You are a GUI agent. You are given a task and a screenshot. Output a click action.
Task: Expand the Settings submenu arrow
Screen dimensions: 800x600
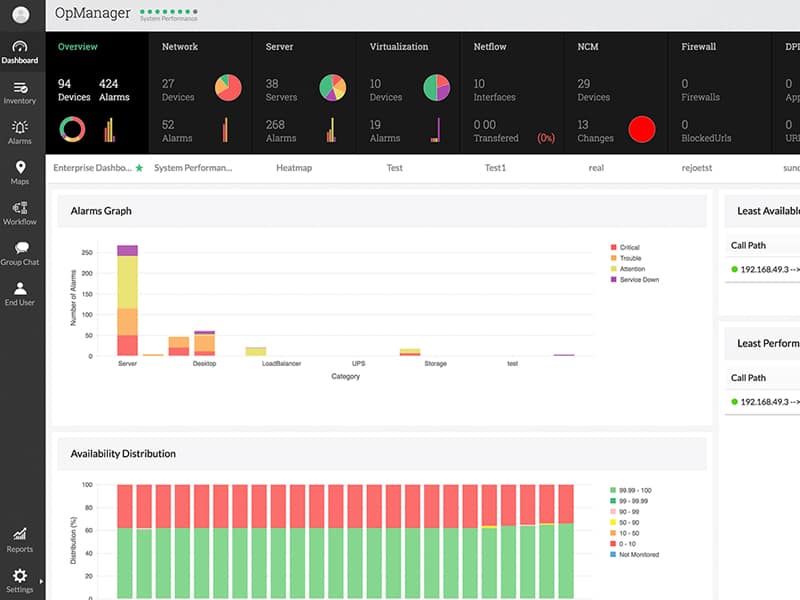tap(41, 580)
